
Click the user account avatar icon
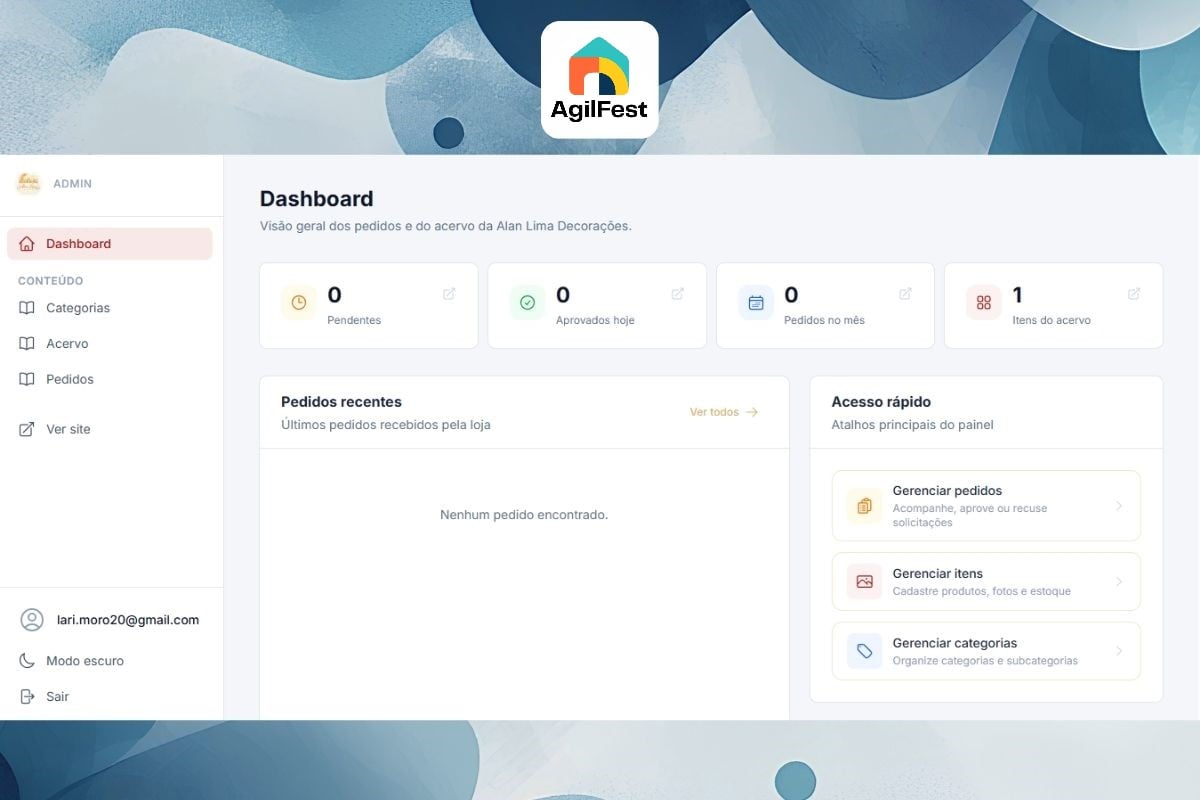(x=32, y=620)
